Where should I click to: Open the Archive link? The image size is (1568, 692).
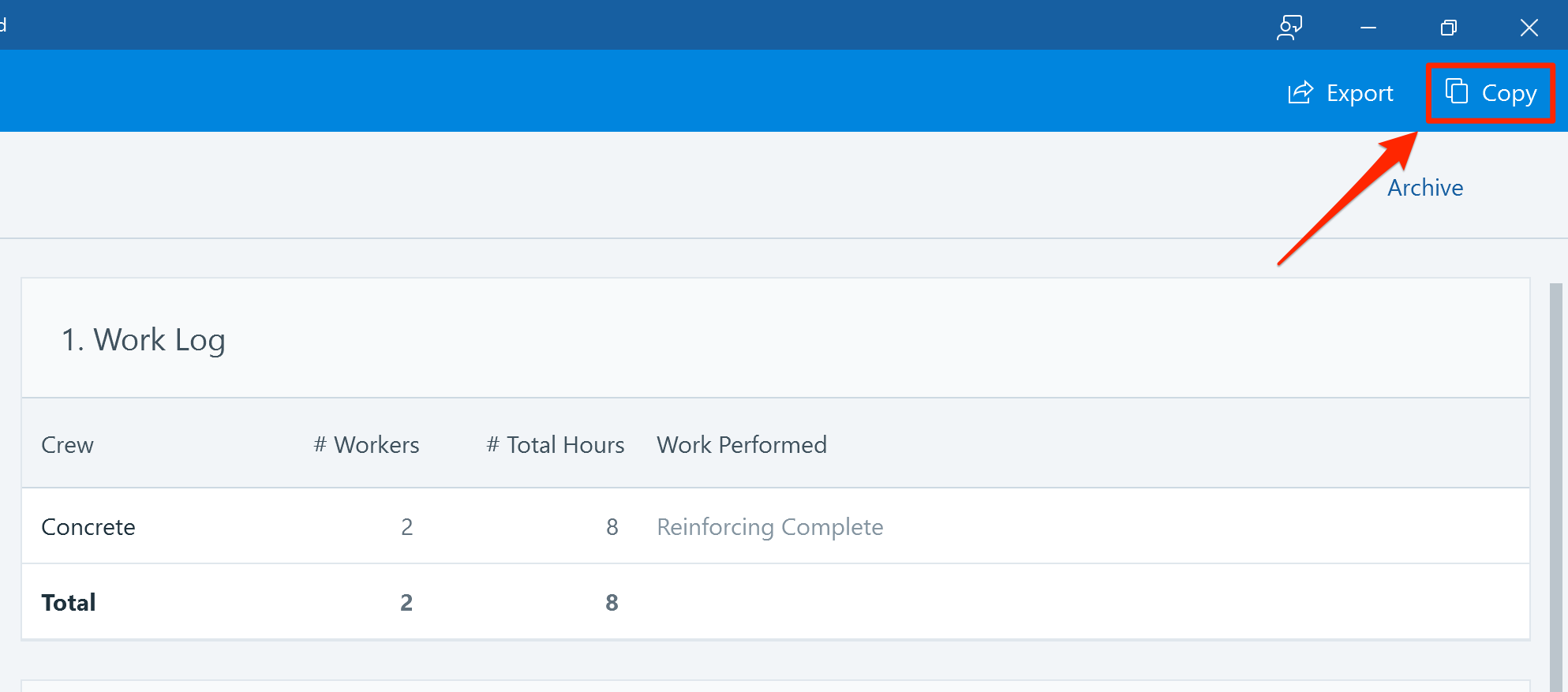pyautogui.click(x=1425, y=188)
